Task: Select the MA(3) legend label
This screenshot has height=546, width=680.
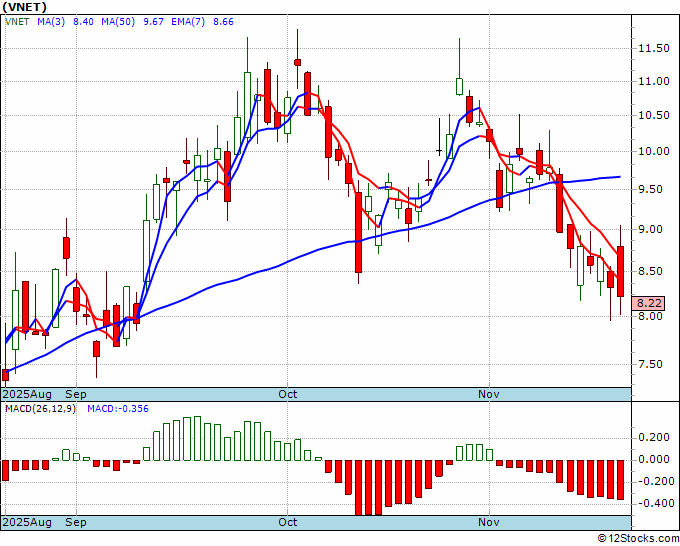Action: (x=51, y=22)
